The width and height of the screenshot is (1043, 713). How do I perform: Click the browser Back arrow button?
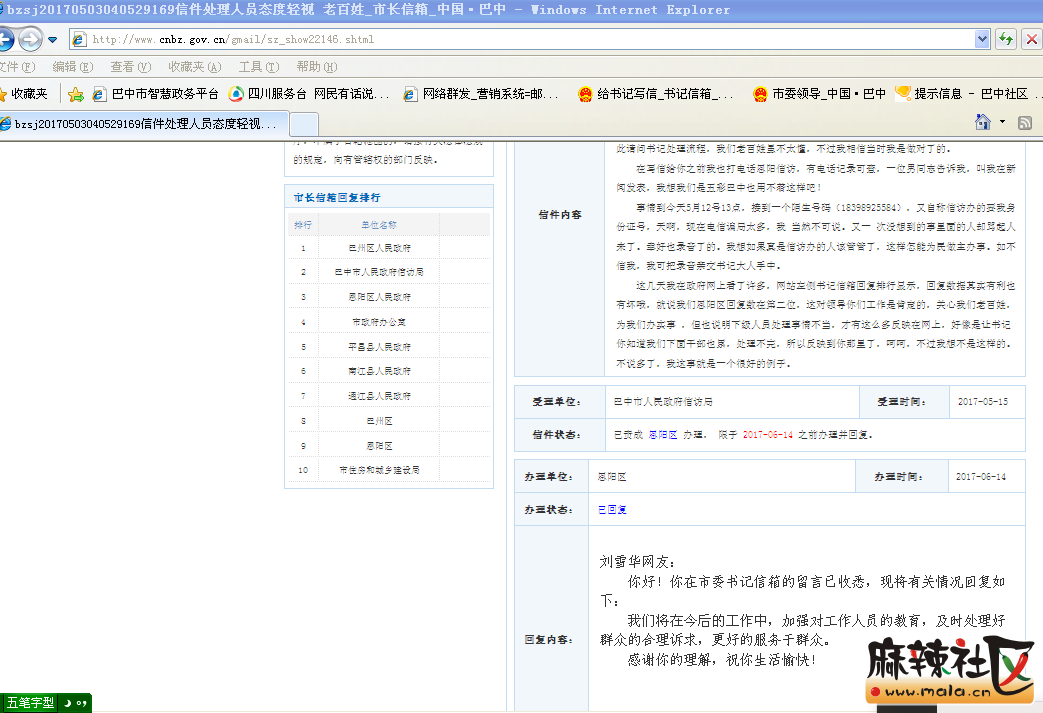tap(4, 40)
